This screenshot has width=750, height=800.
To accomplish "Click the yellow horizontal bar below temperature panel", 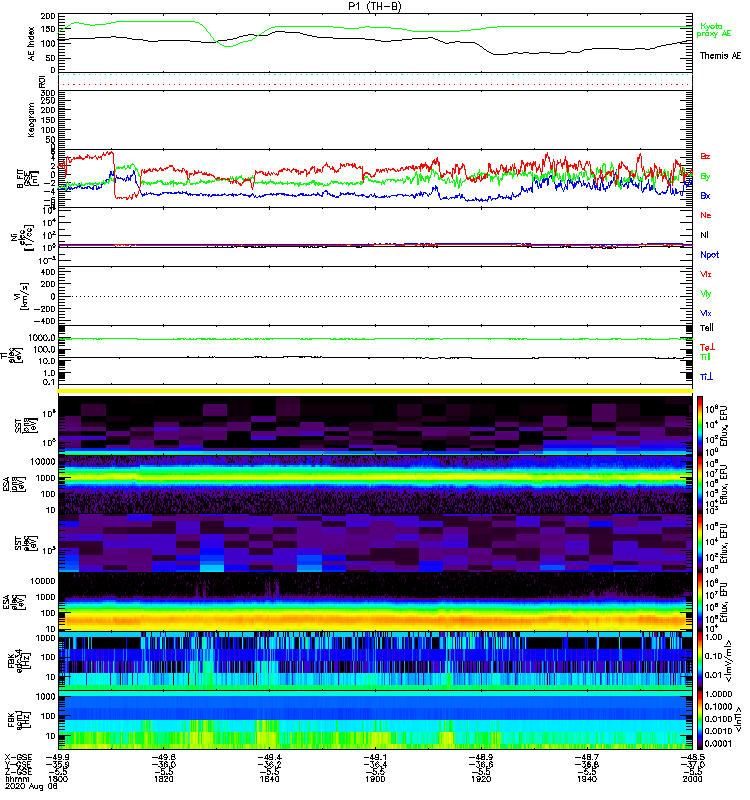I will (x=375, y=391).
